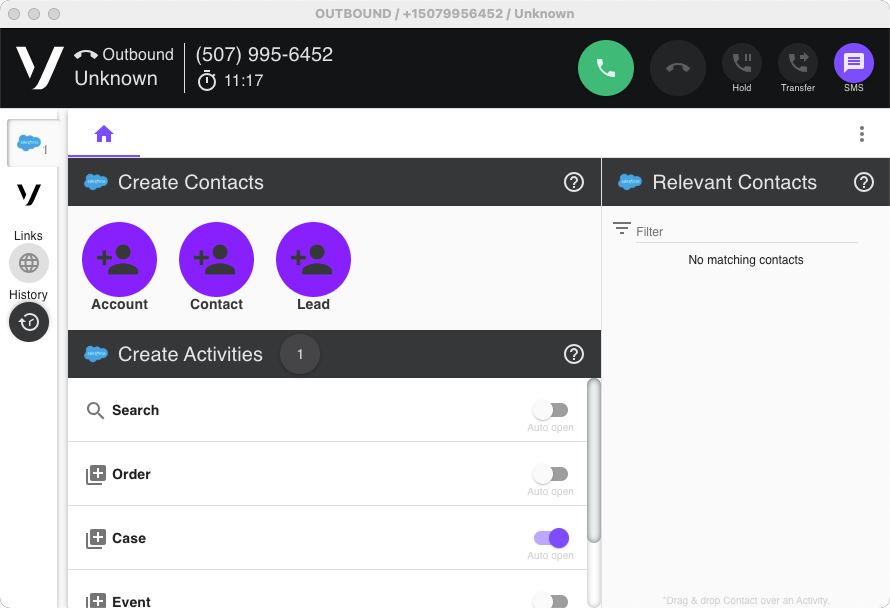Open Links globe icon in sidebar
This screenshot has height=608, width=890.
(x=29, y=263)
